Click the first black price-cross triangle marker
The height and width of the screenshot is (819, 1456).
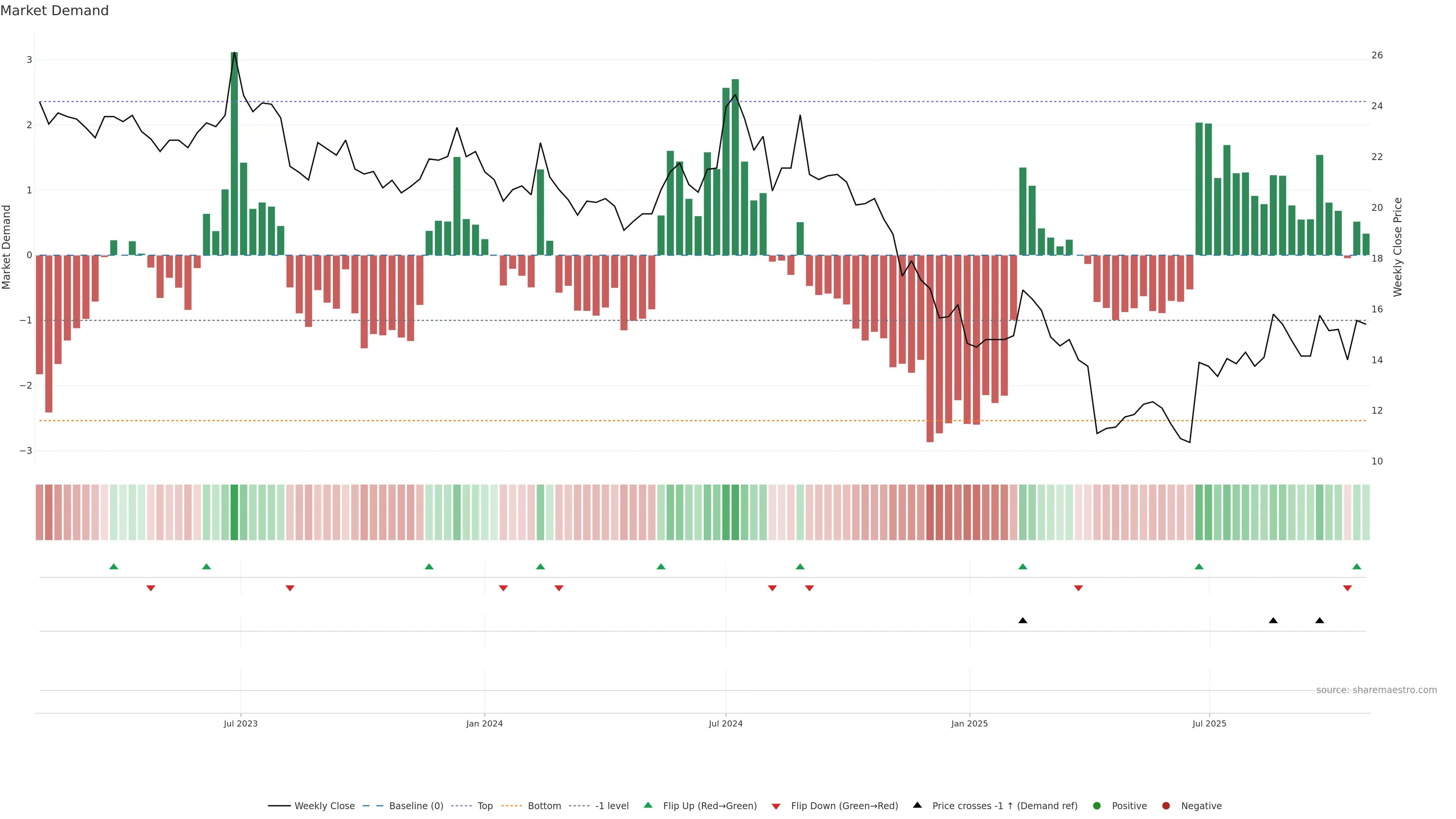point(1023,621)
